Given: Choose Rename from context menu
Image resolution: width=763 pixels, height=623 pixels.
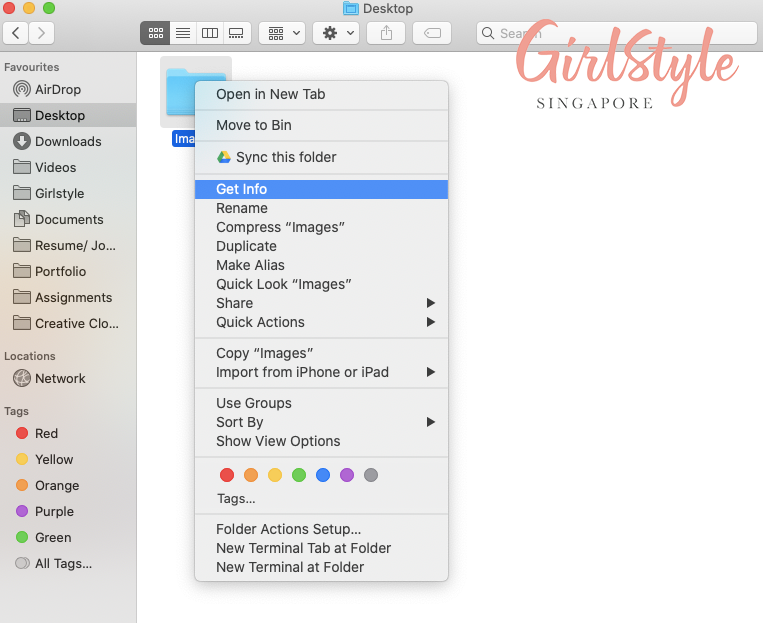Looking at the screenshot, I should 321,208.
